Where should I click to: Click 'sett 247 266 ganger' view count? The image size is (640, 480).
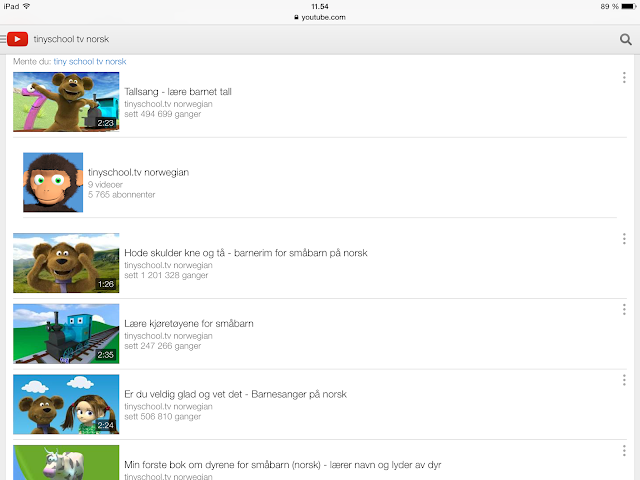(x=162, y=346)
